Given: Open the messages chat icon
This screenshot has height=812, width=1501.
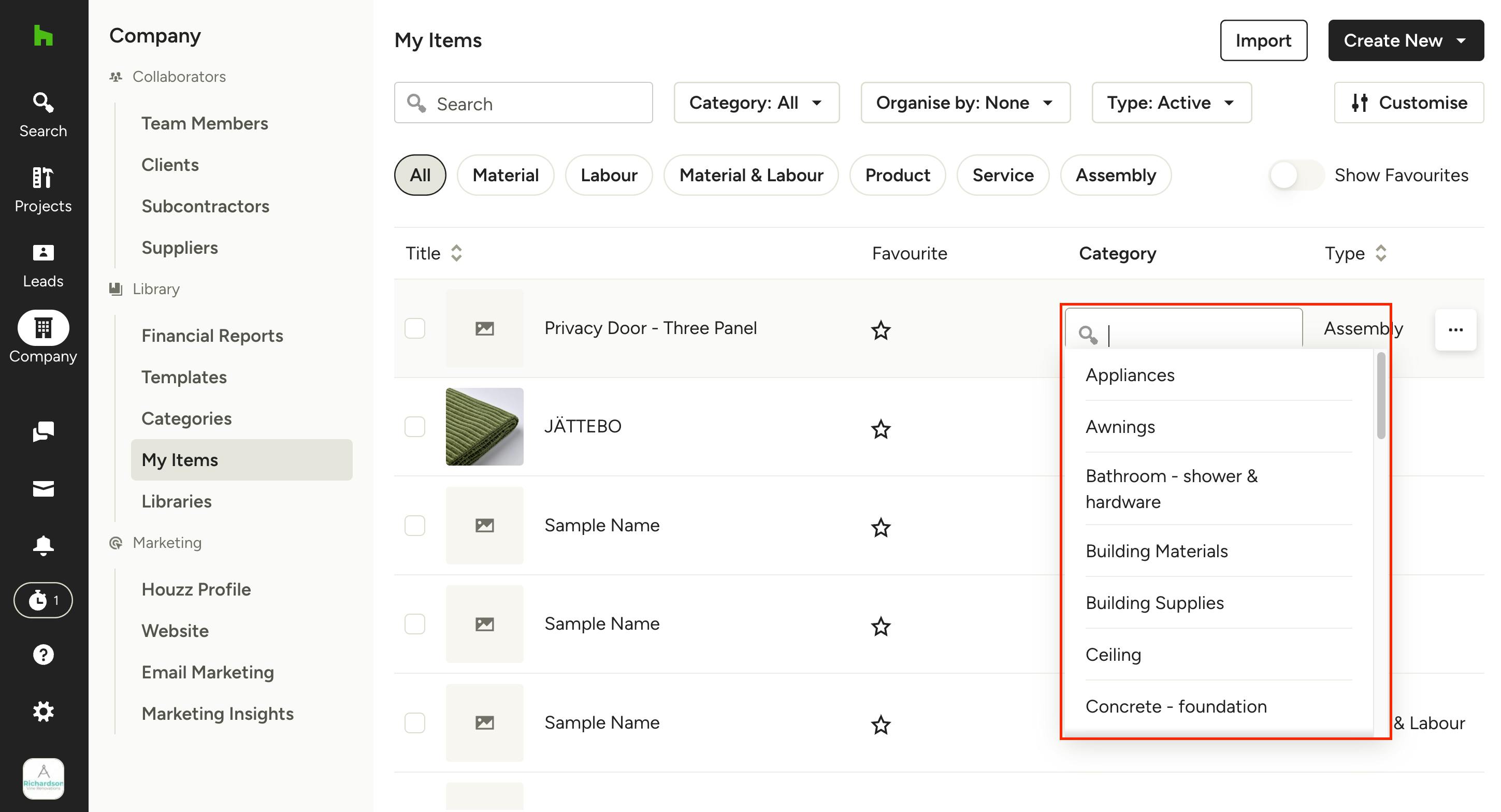Looking at the screenshot, I should (43, 432).
